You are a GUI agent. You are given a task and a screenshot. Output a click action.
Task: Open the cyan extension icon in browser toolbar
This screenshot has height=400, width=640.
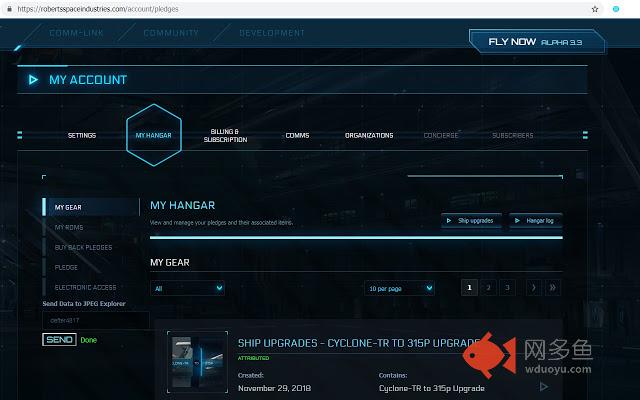click(616, 9)
